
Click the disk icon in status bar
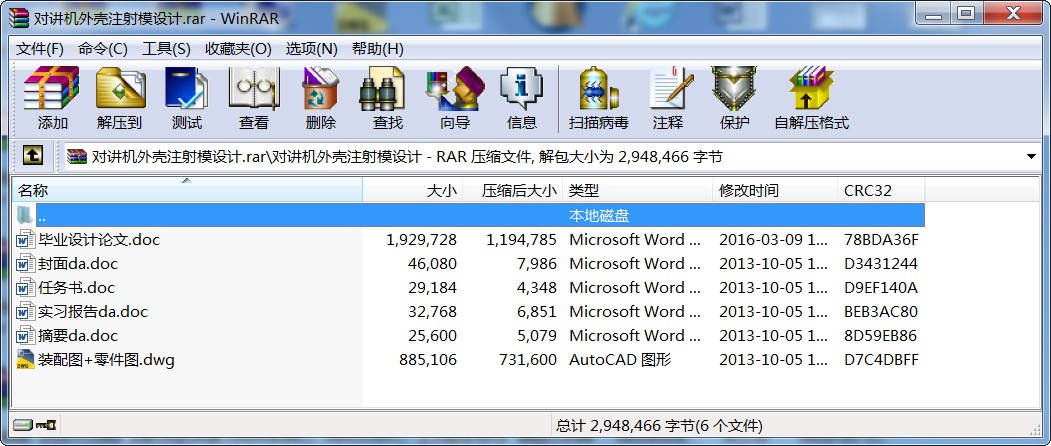point(23,425)
